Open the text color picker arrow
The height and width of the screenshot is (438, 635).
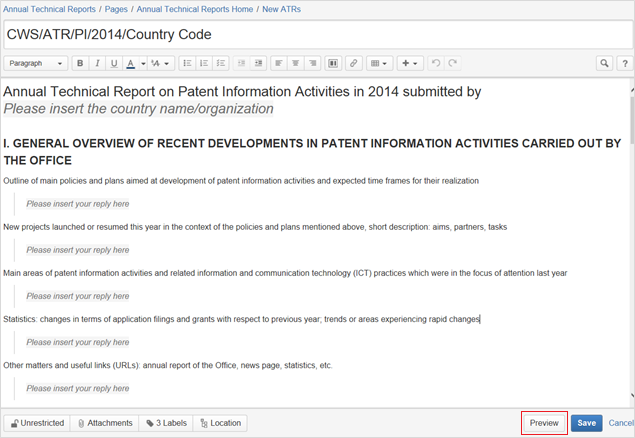pos(143,63)
